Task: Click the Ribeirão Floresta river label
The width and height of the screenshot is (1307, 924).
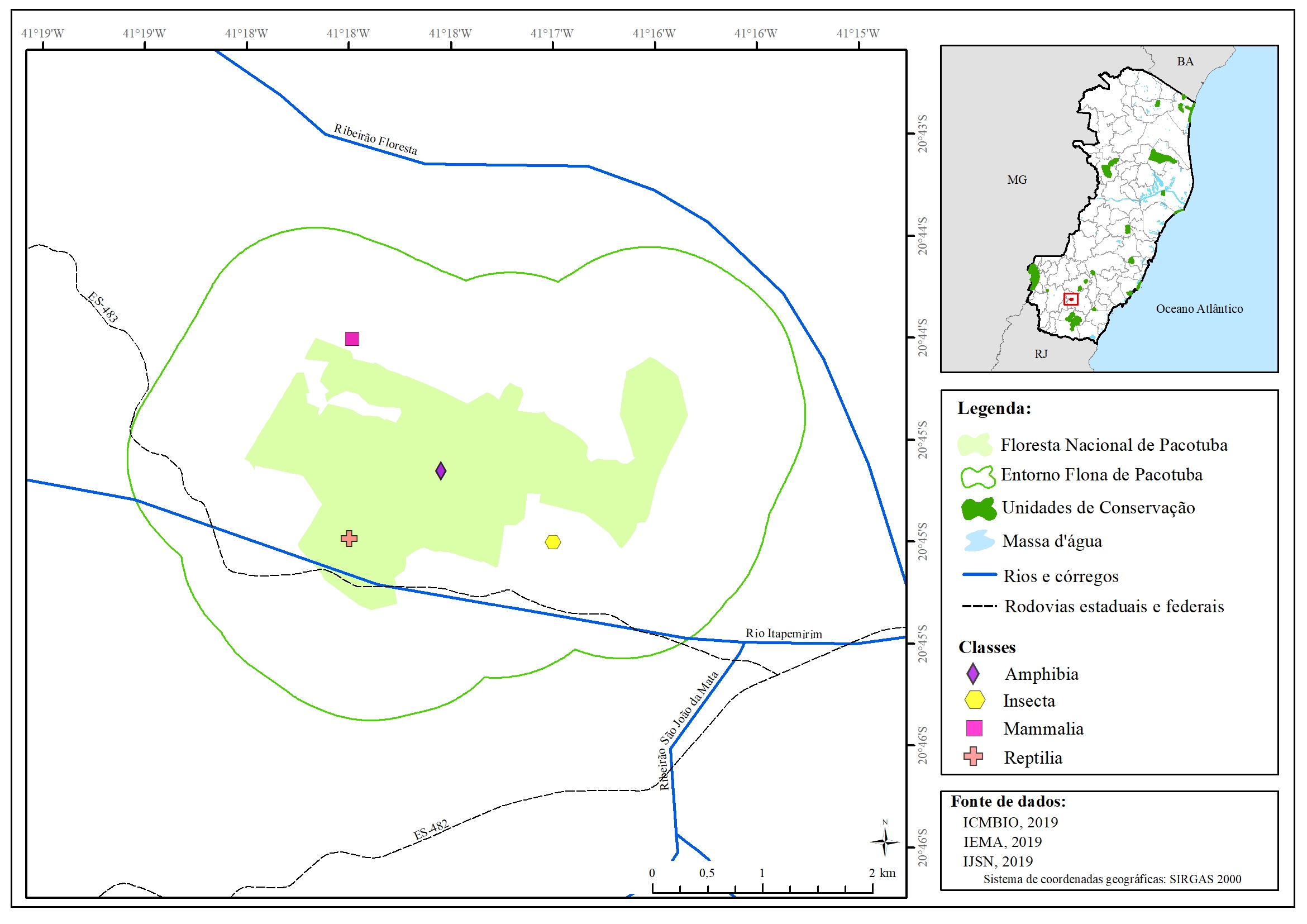Action: click(375, 140)
